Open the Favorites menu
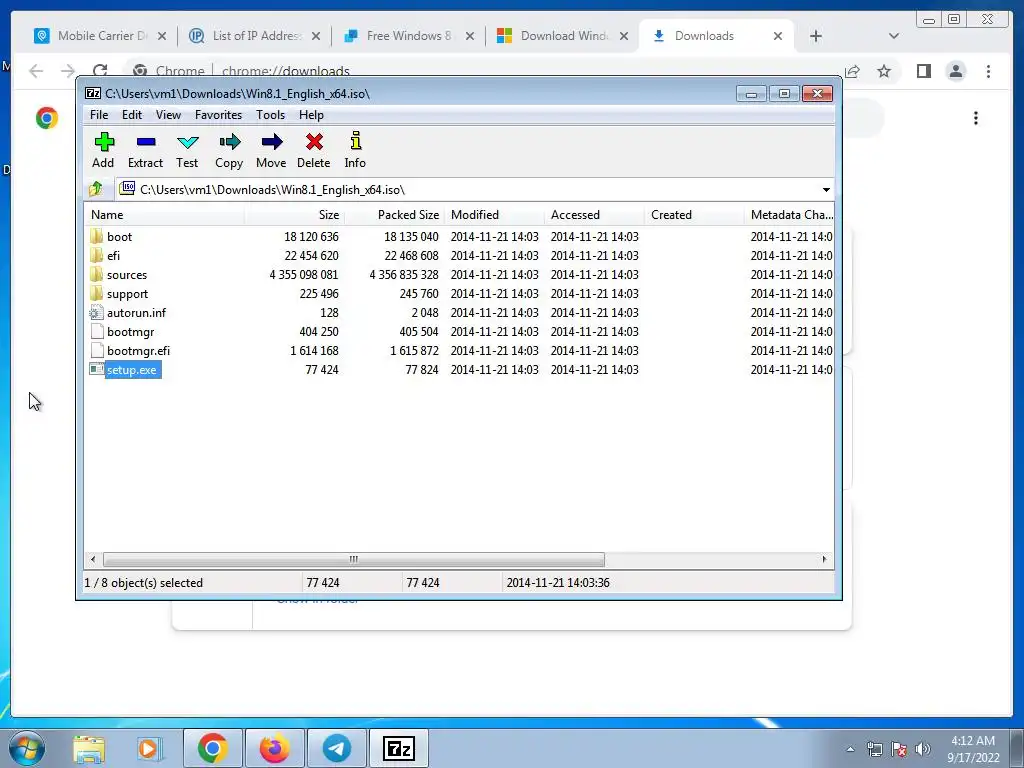The width and height of the screenshot is (1024, 768). [218, 115]
